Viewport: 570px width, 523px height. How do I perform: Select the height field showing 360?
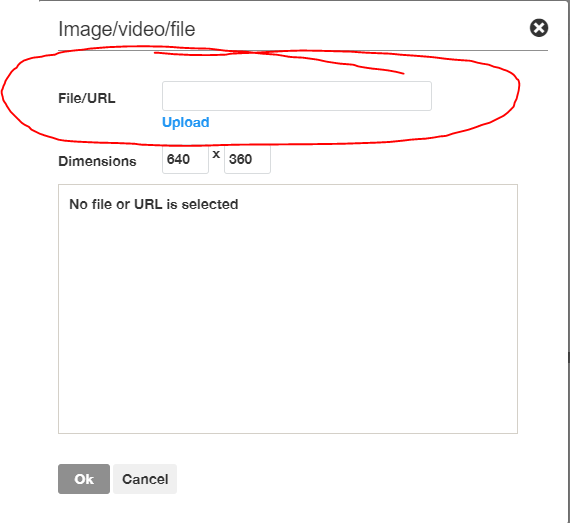pyautogui.click(x=247, y=159)
